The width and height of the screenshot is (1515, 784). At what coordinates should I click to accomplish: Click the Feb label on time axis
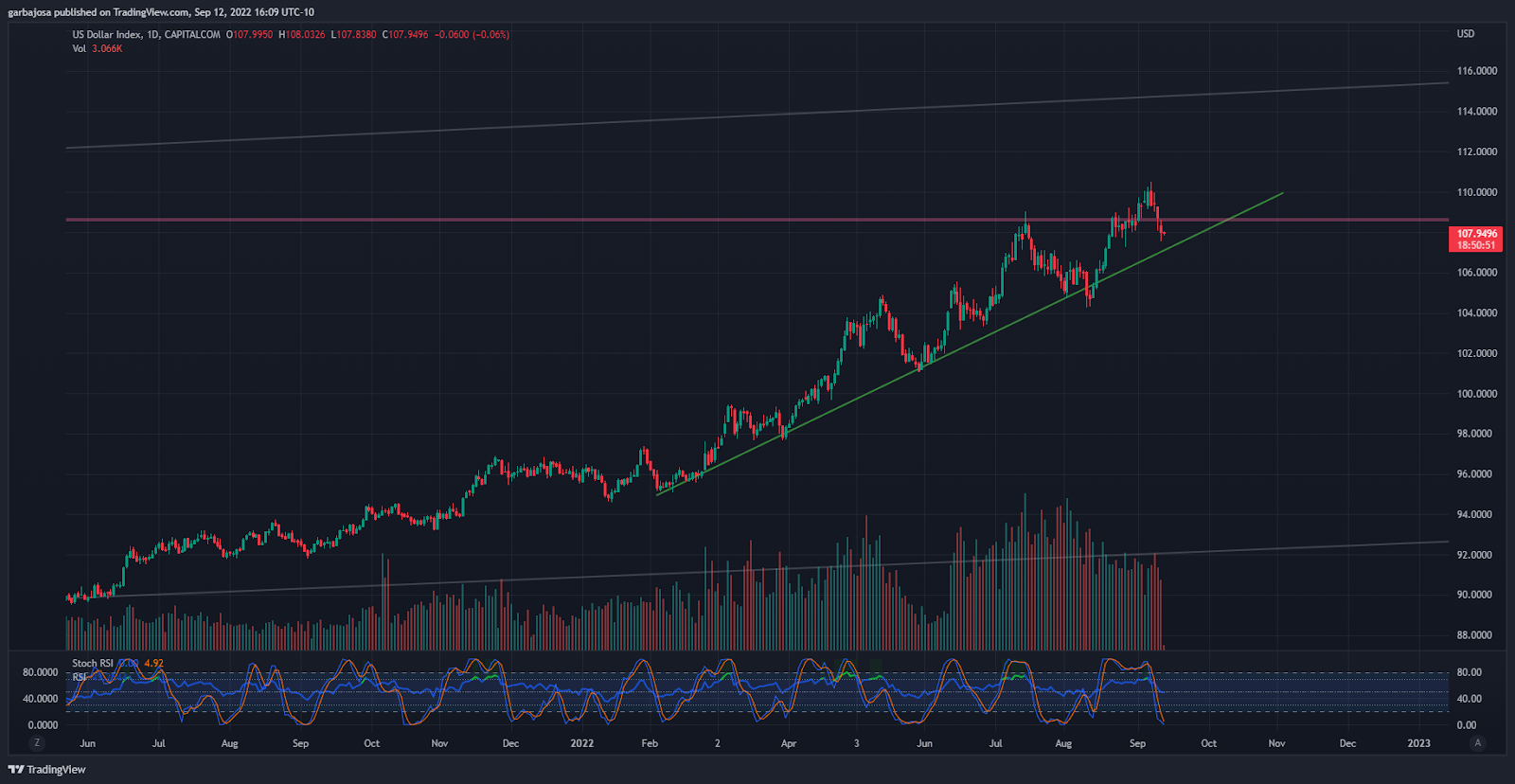tap(650, 743)
